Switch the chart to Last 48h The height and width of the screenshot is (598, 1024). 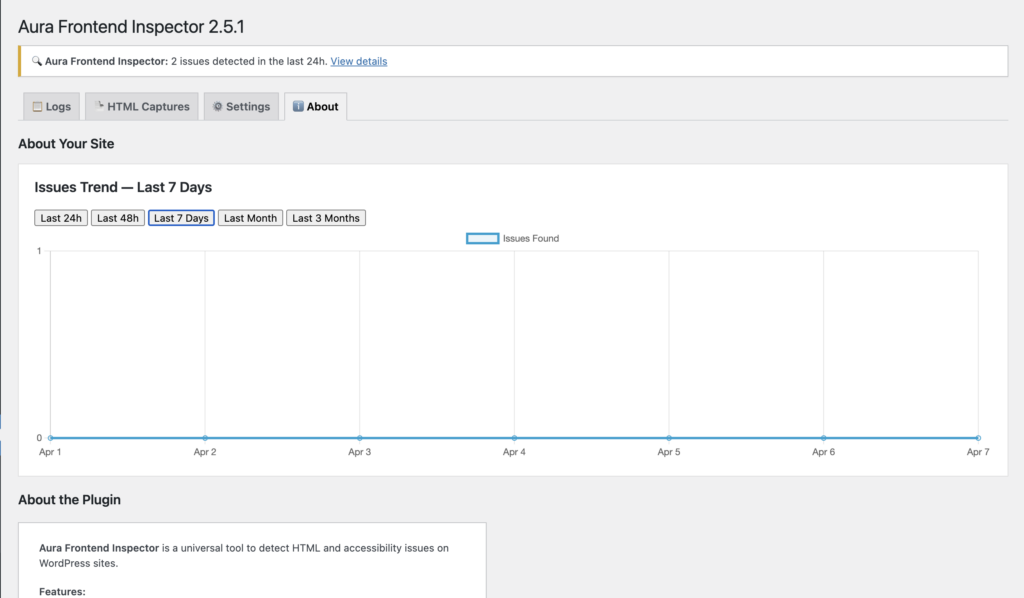(x=118, y=218)
